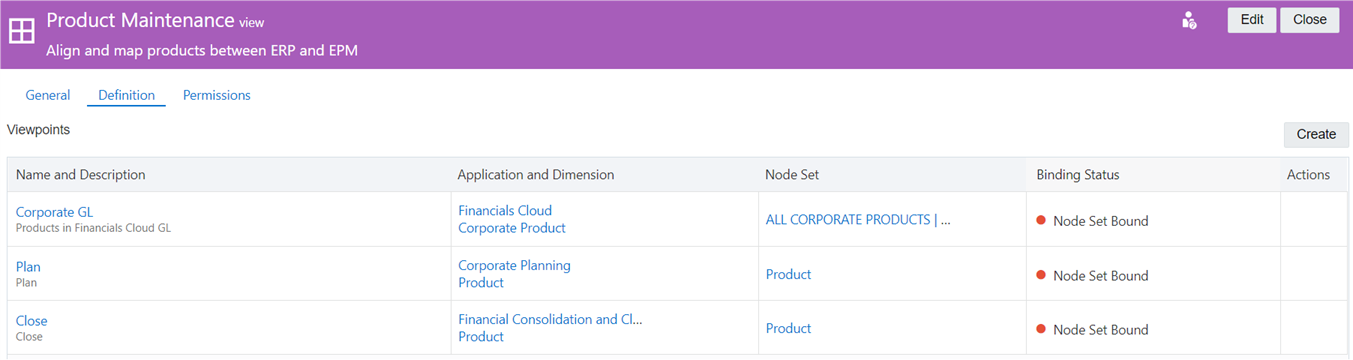
Task: Open the Product node set in Plan row
Action: tap(789, 274)
